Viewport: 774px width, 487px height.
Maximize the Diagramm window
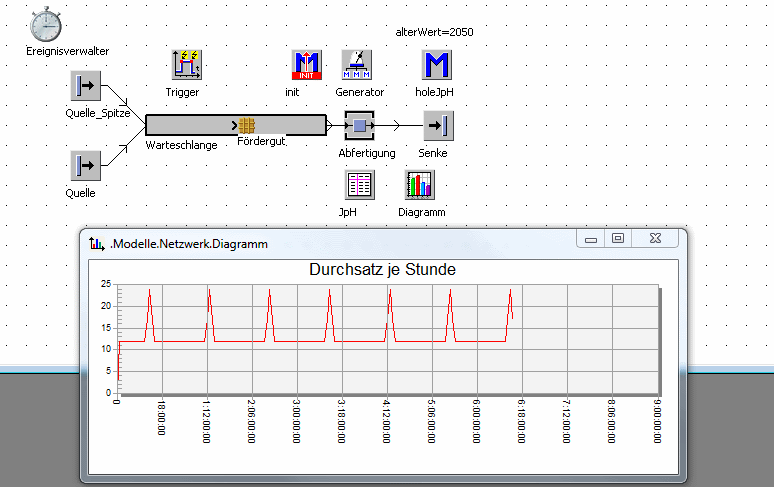click(x=618, y=239)
